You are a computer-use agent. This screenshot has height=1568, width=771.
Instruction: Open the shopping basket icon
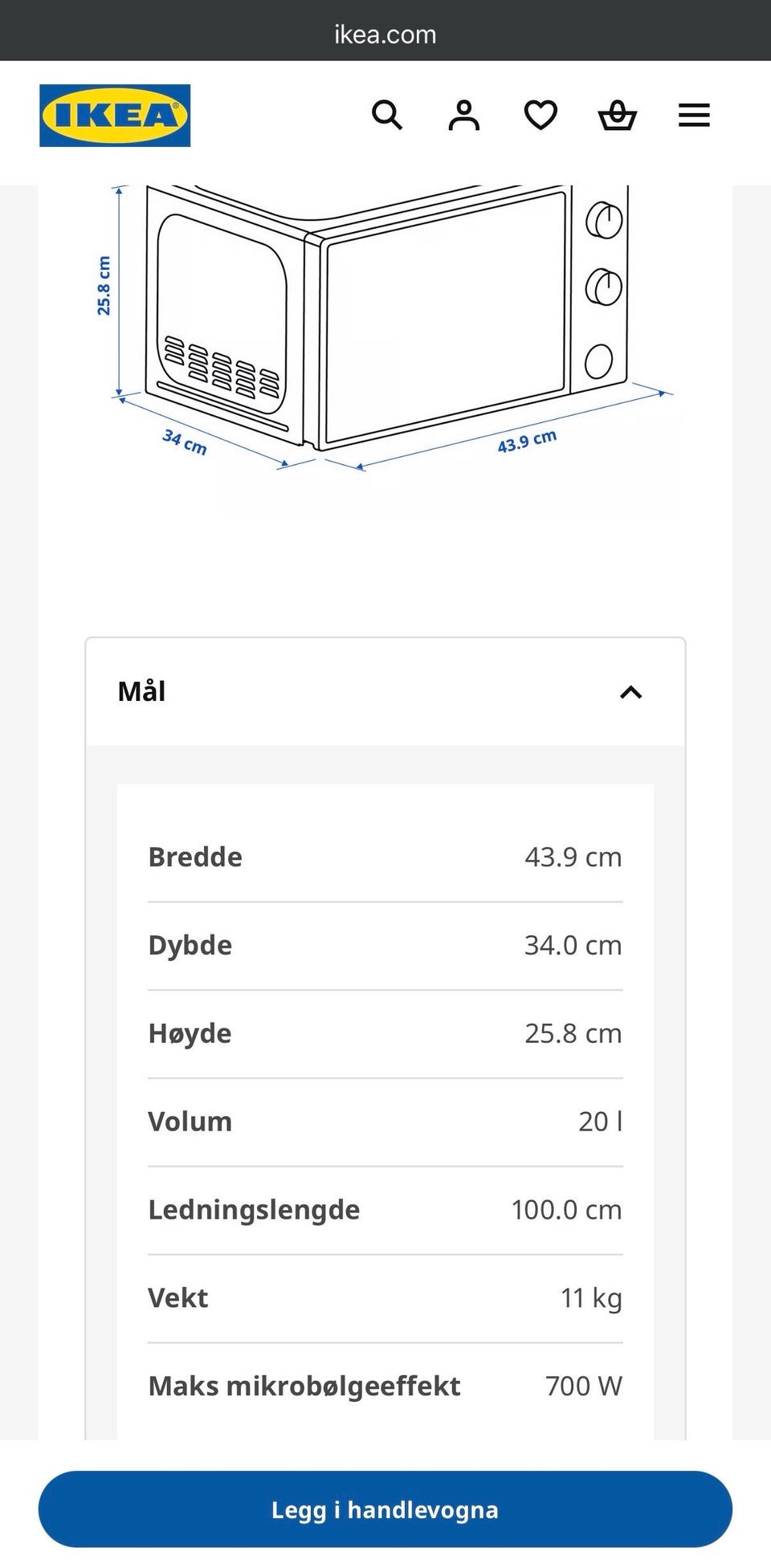(x=618, y=116)
